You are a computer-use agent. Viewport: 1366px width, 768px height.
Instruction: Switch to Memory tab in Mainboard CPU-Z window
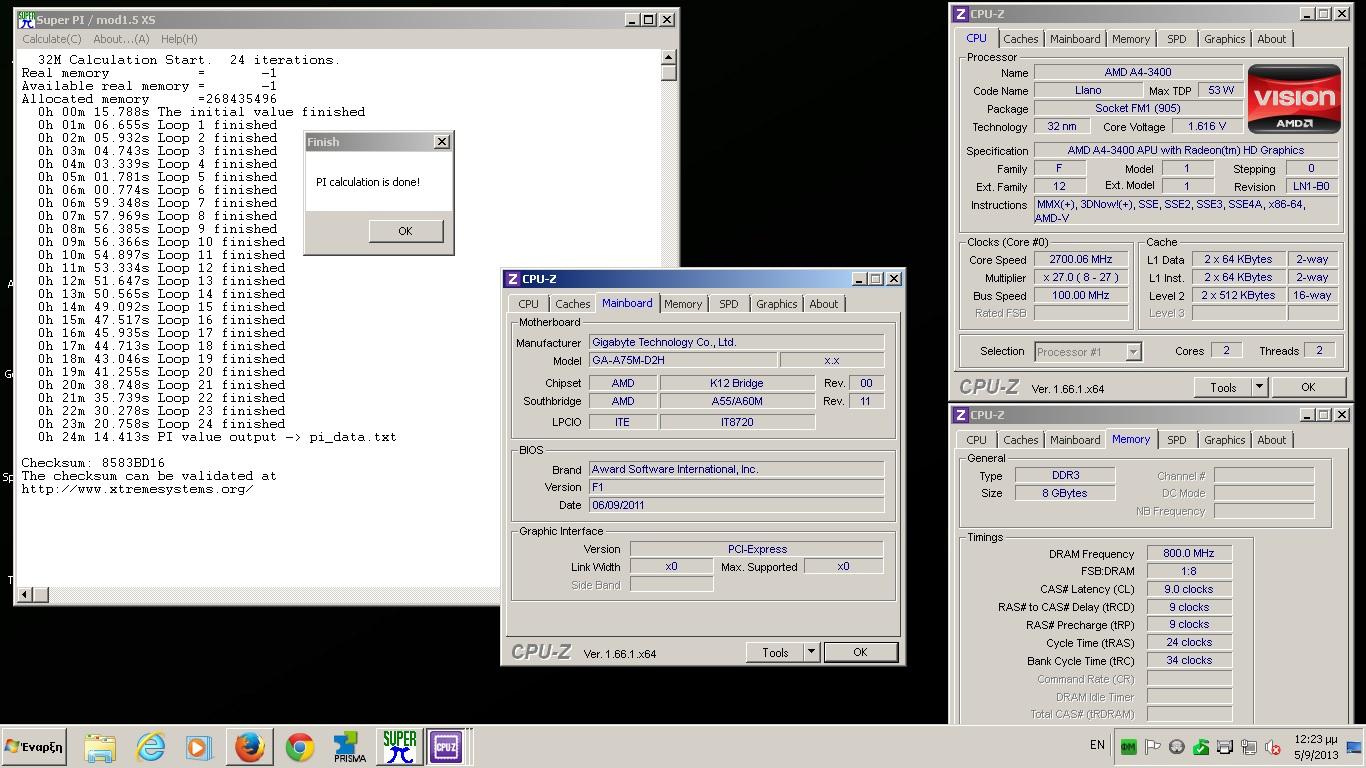pos(683,304)
